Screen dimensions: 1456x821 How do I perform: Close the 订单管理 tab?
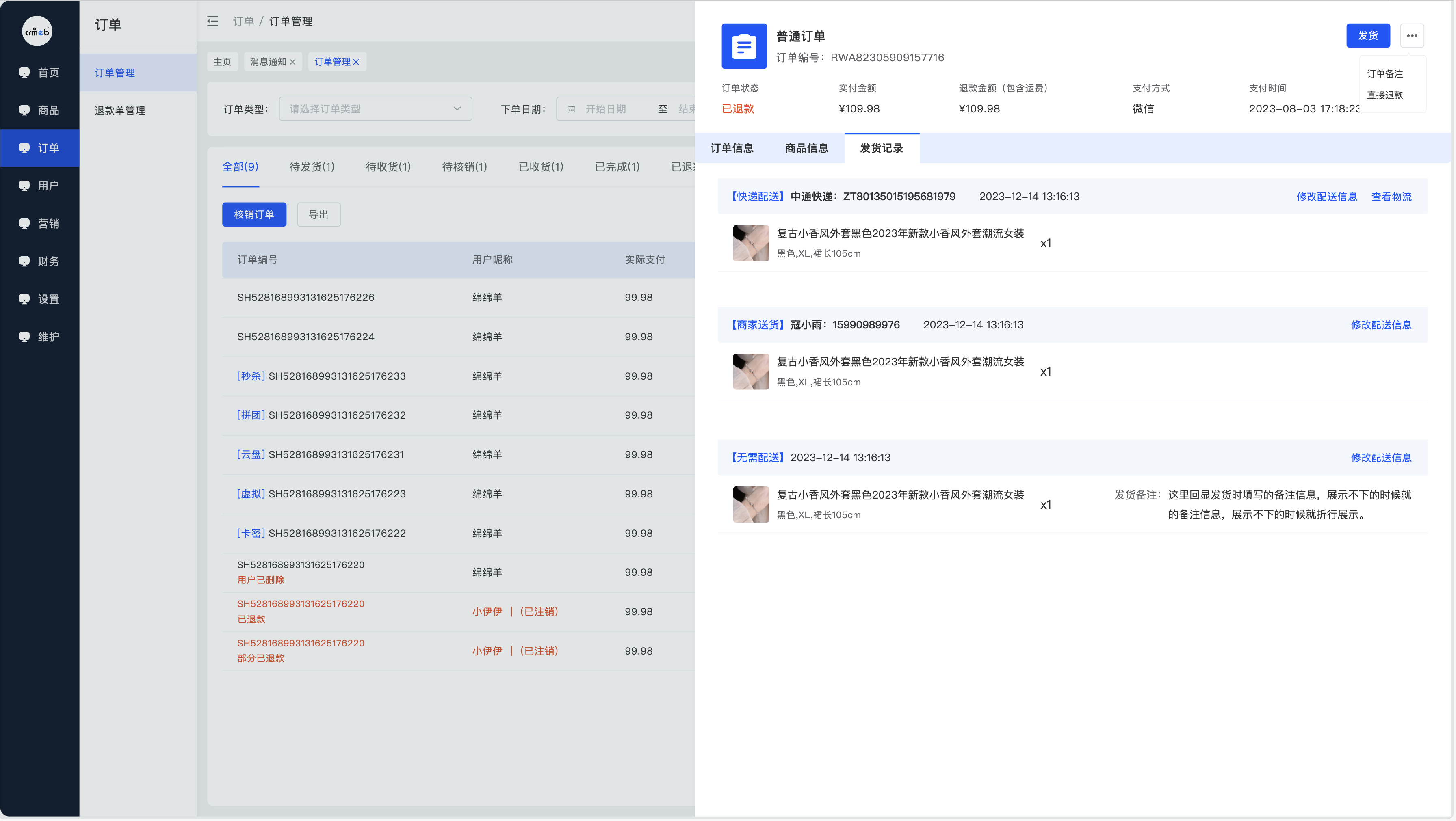[356, 62]
